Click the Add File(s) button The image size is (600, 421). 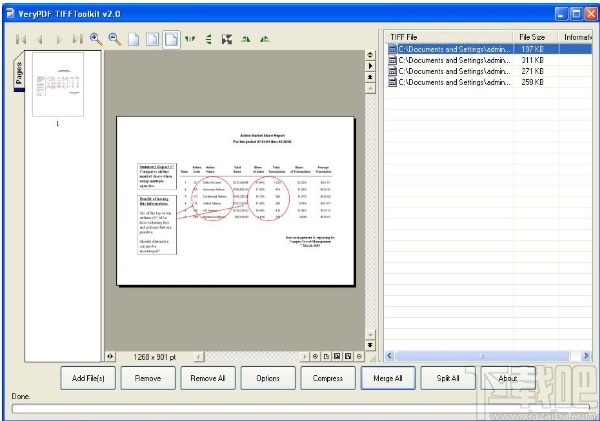(x=88, y=378)
